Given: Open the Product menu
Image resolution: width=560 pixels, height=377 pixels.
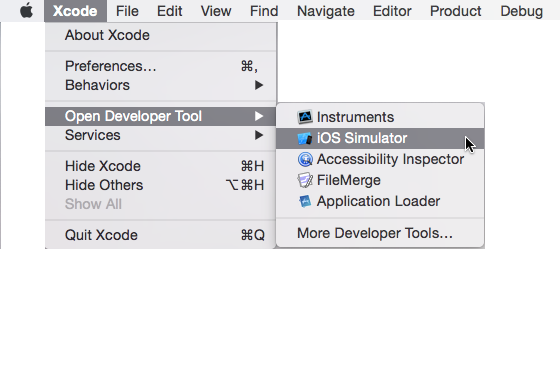Looking at the screenshot, I should coord(455,11).
